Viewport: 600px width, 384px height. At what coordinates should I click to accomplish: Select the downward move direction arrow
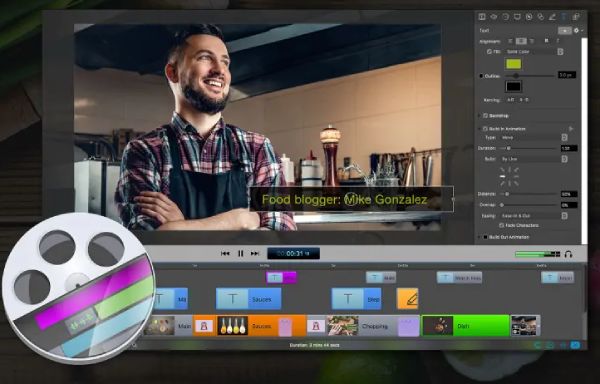click(509, 184)
